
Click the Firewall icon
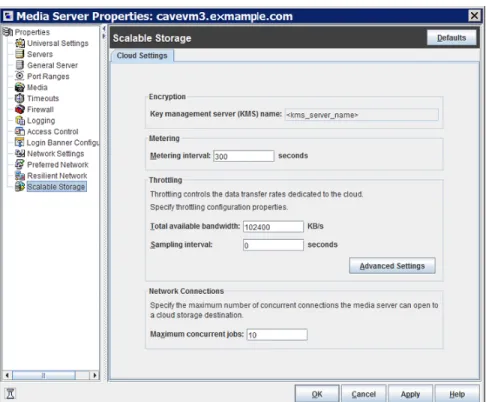tap(20, 109)
